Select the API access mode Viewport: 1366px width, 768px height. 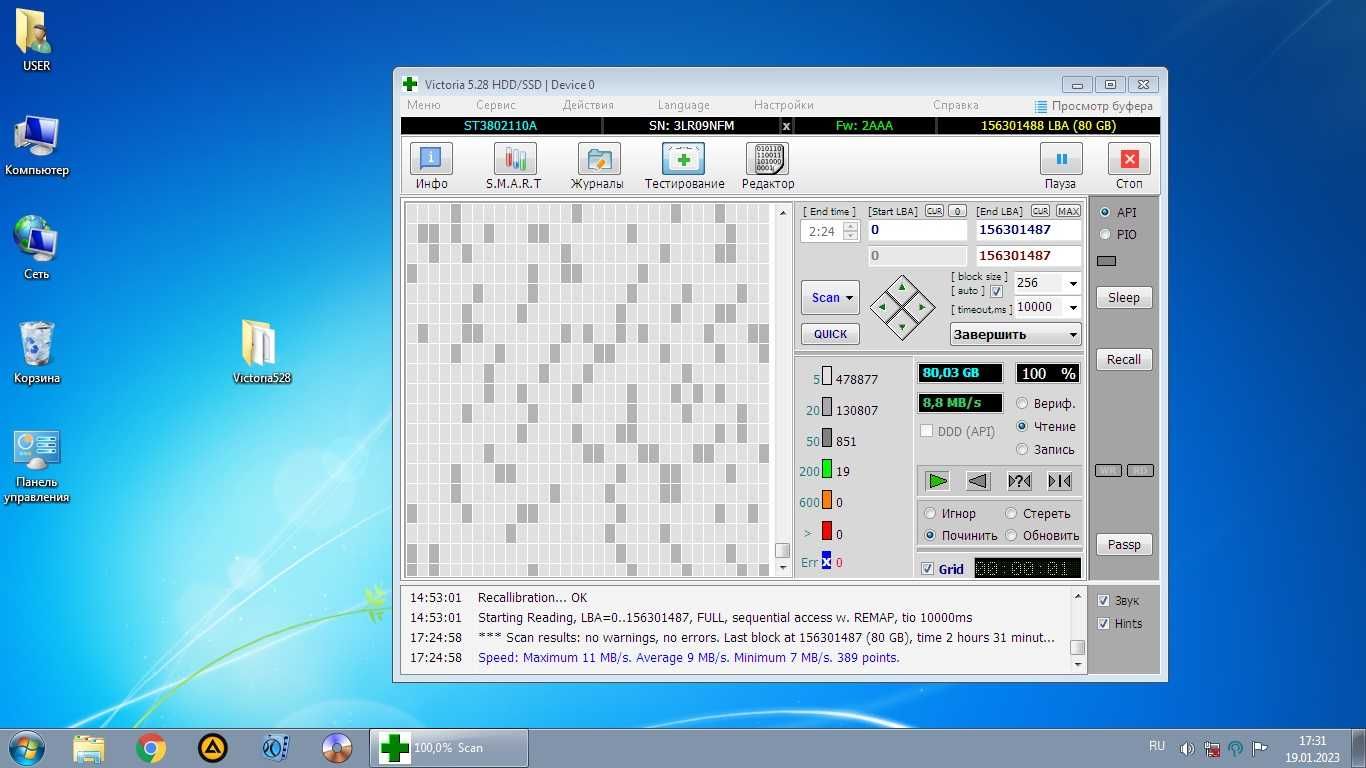[1105, 212]
